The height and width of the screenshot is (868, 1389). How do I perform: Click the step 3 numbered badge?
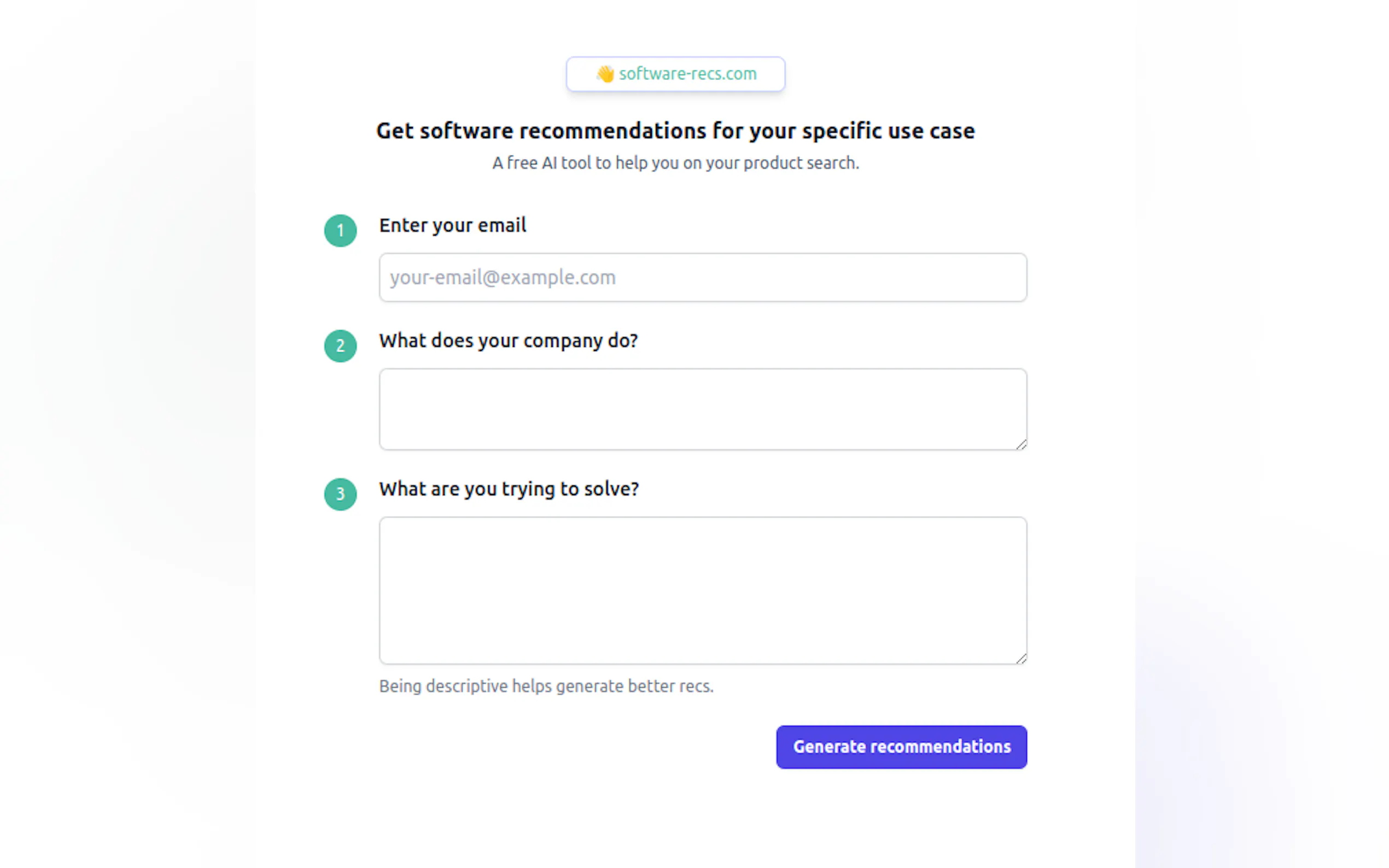pyautogui.click(x=341, y=494)
